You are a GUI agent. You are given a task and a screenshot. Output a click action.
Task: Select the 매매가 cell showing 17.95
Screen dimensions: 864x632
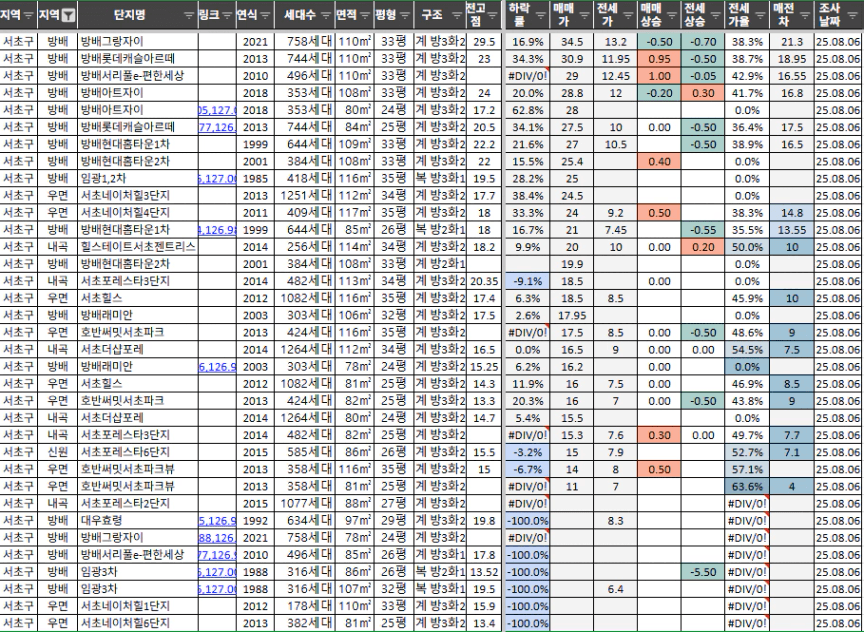click(x=572, y=315)
